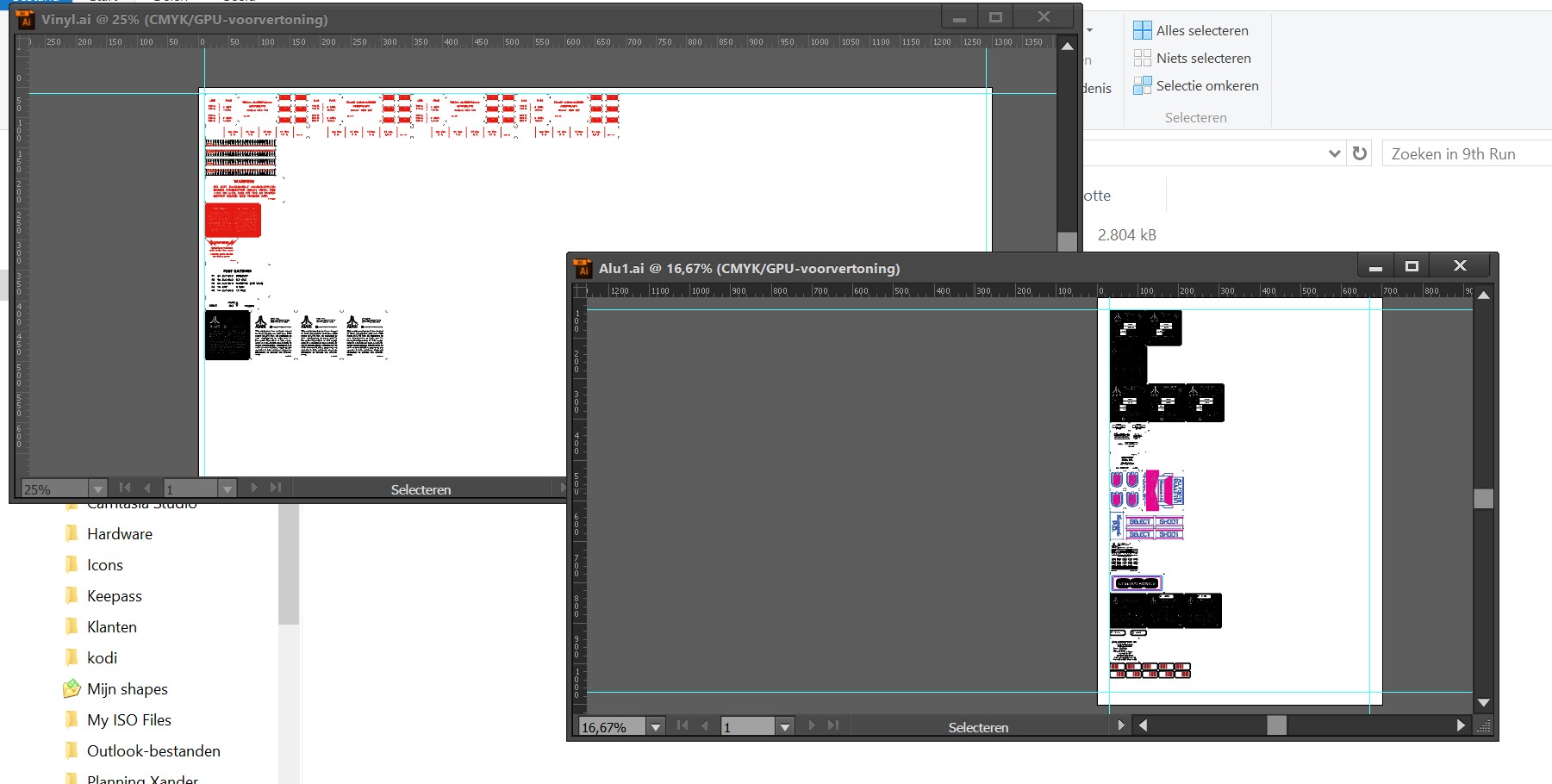Click the Outlook-bestanden folder icon
The width and height of the screenshot is (1552, 784).
click(x=72, y=750)
